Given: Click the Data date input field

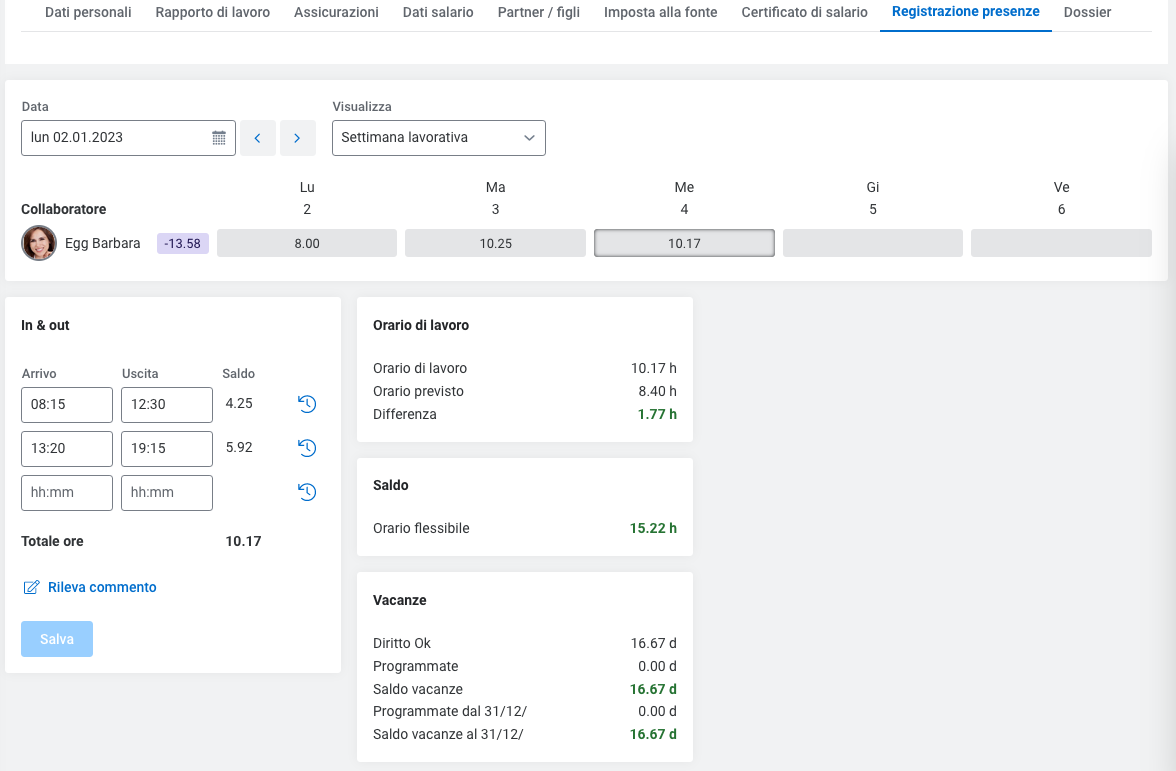Looking at the screenshot, I should (115, 138).
